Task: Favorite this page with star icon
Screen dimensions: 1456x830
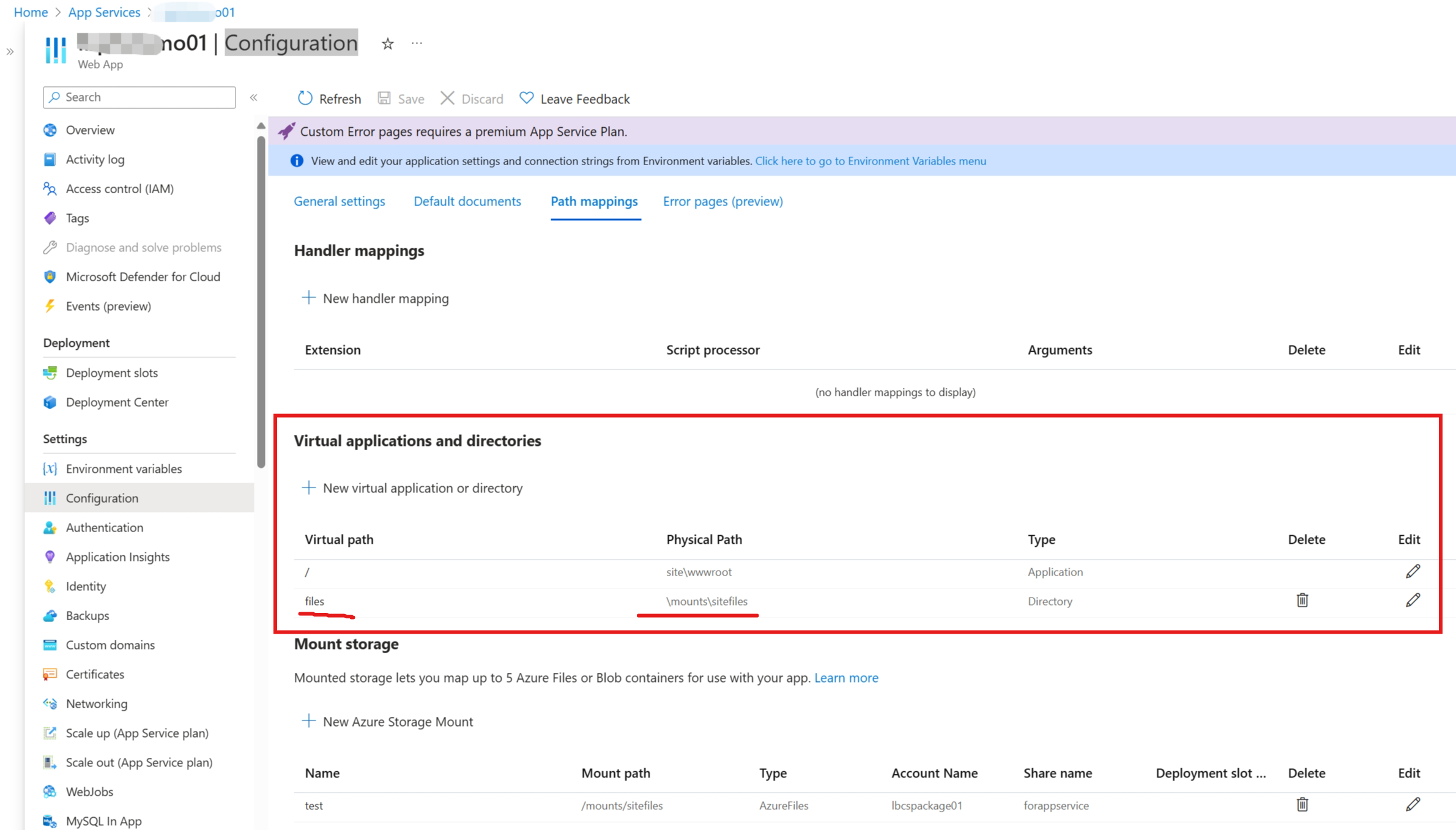Action: pyautogui.click(x=387, y=43)
